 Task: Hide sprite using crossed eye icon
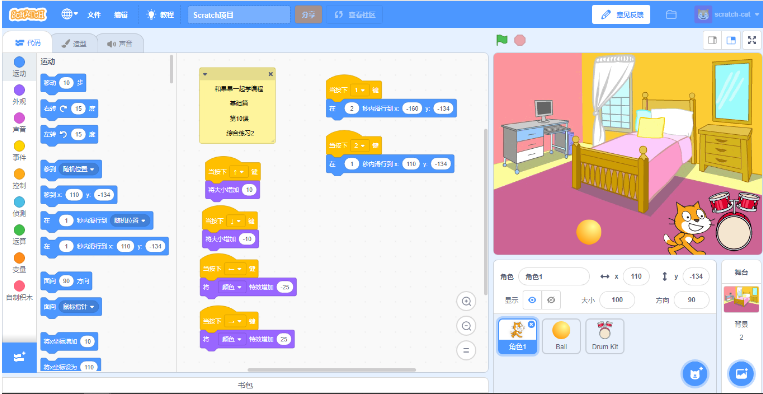pyautogui.click(x=551, y=300)
